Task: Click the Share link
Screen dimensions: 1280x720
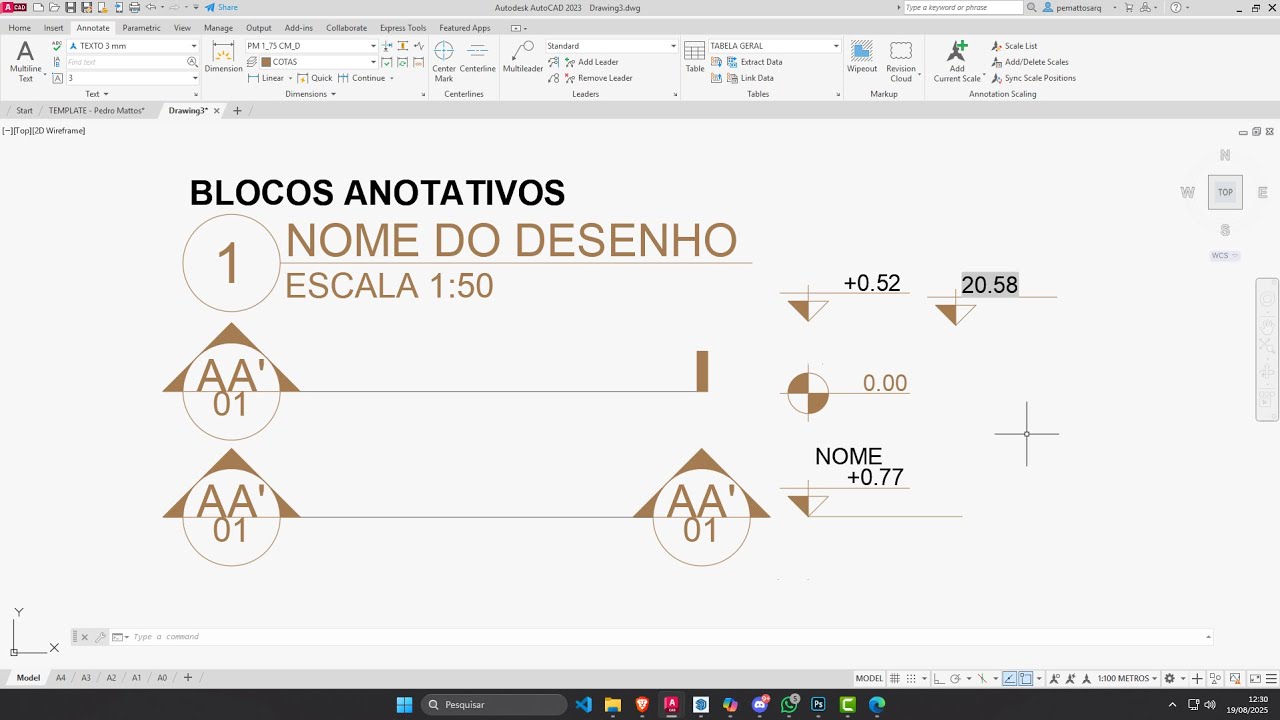Action: pos(221,7)
